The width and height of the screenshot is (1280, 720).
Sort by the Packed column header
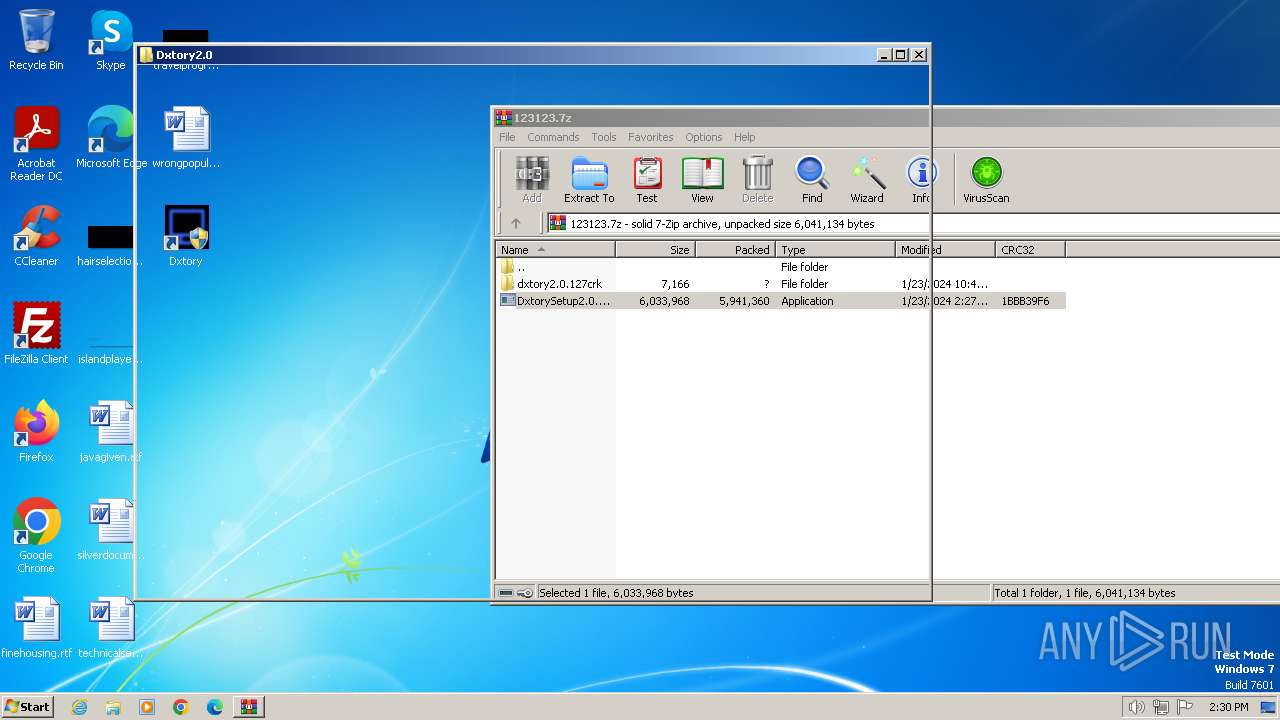pyautogui.click(x=735, y=250)
